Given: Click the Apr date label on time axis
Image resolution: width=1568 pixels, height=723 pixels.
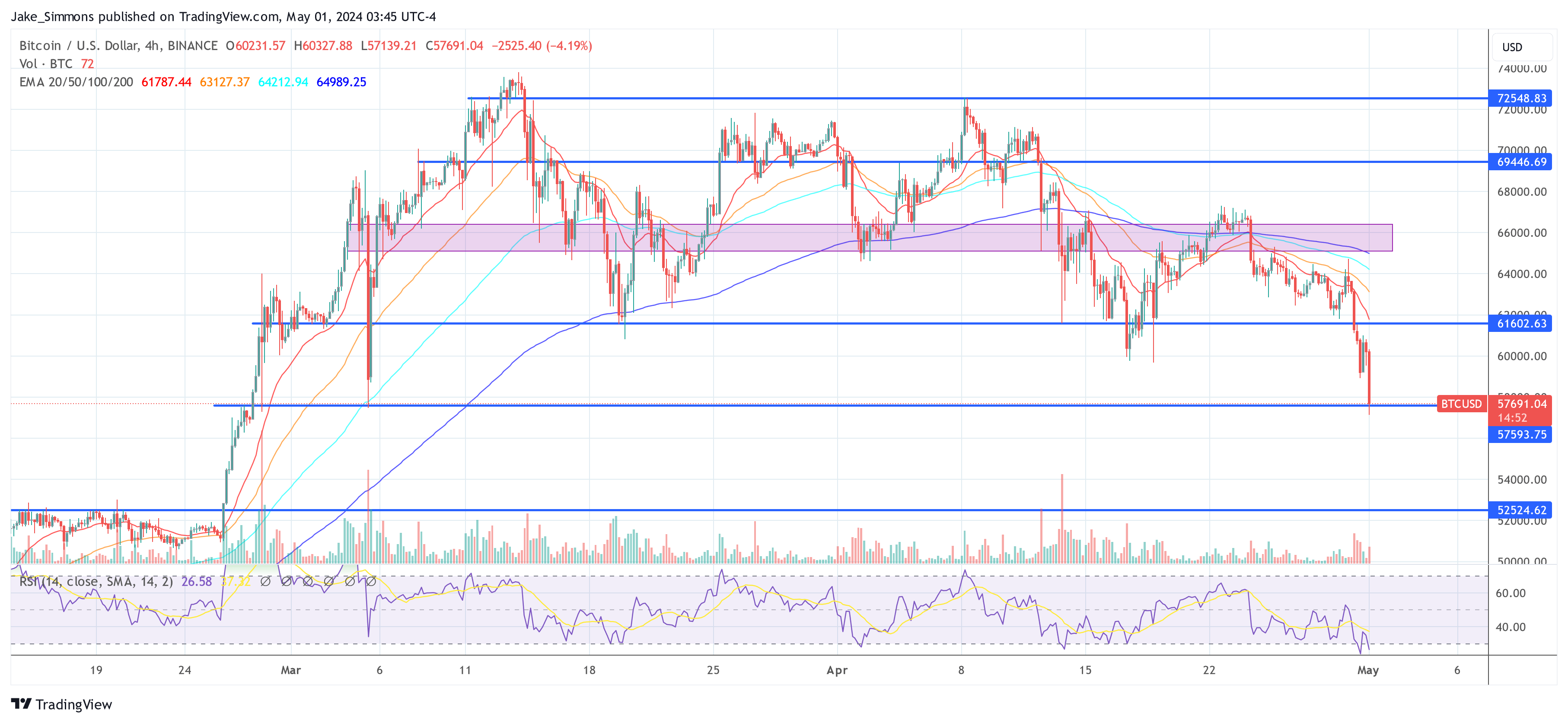Looking at the screenshot, I should [837, 670].
